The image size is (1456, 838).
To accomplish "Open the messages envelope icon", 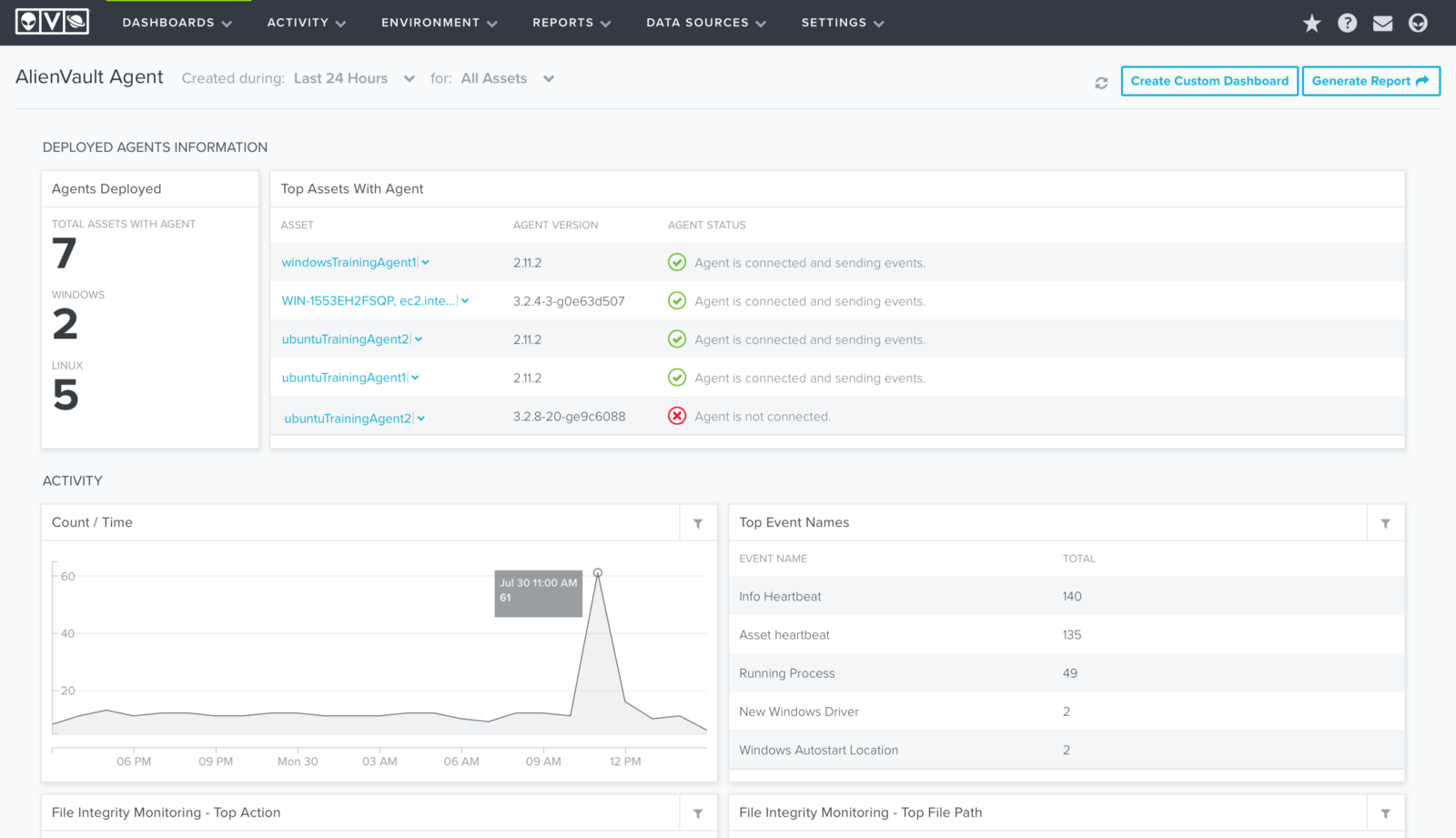I will [1382, 24].
